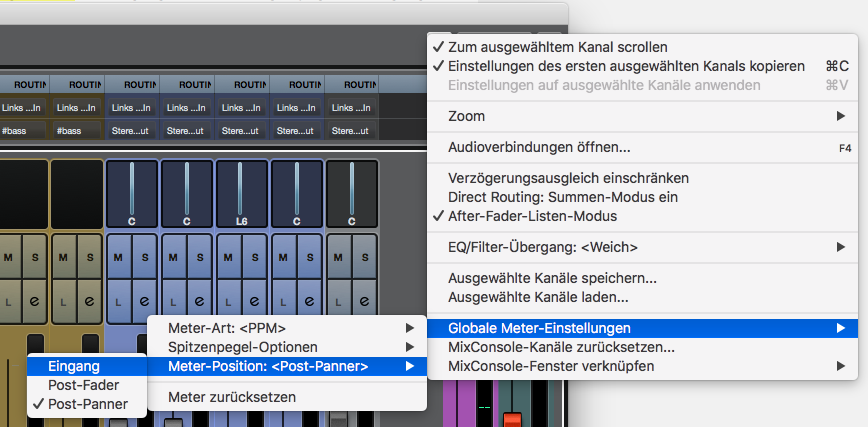Image resolution: width=868 pixels, height=427 pixels.
Task: Choose 'Ausgewählte Kanäle laden...'
Action: click(x=642, y=297)
